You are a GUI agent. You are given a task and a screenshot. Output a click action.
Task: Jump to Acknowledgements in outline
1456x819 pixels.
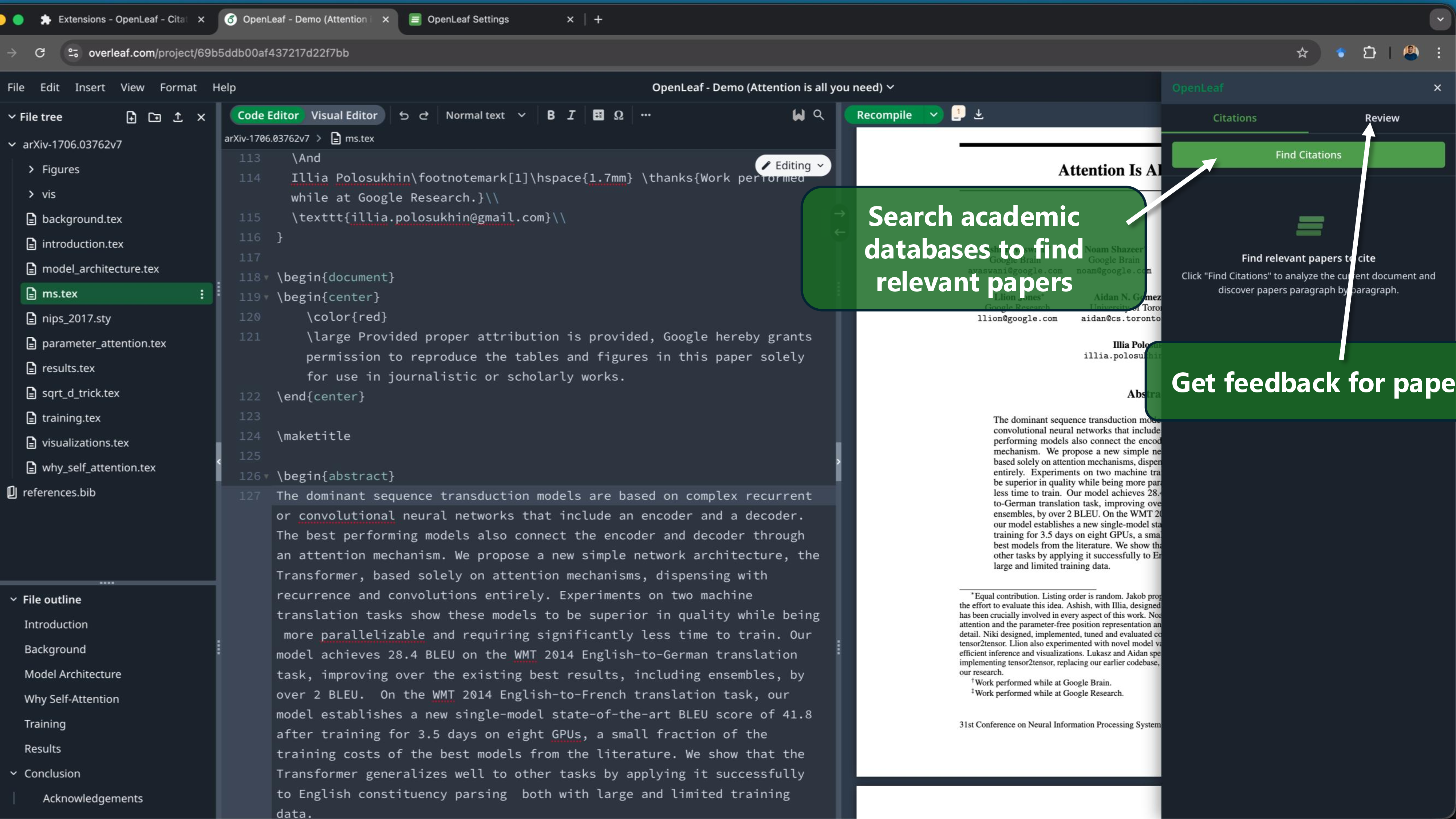[93, 799]
